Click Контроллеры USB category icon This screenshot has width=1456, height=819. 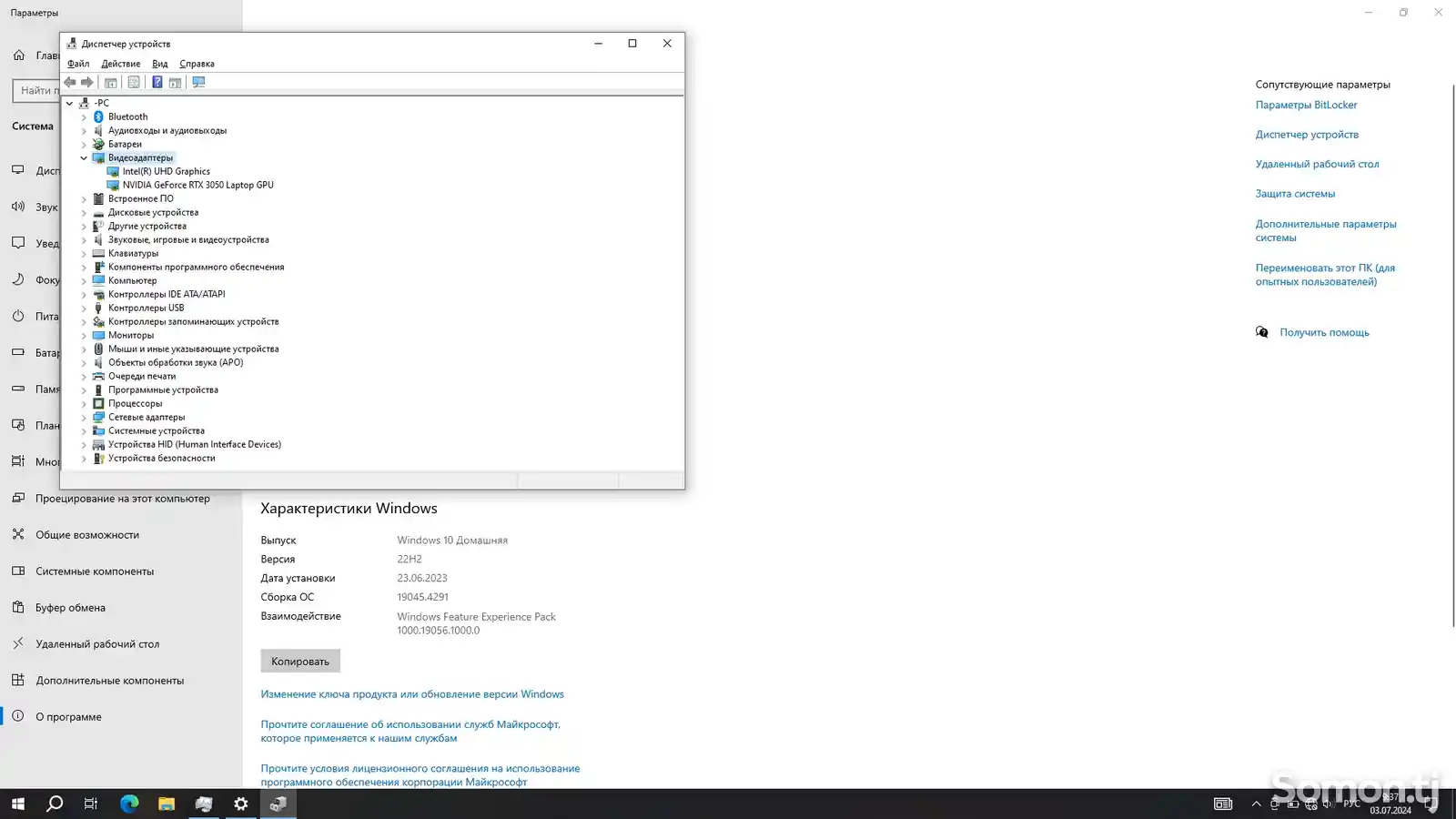[98, 308]
